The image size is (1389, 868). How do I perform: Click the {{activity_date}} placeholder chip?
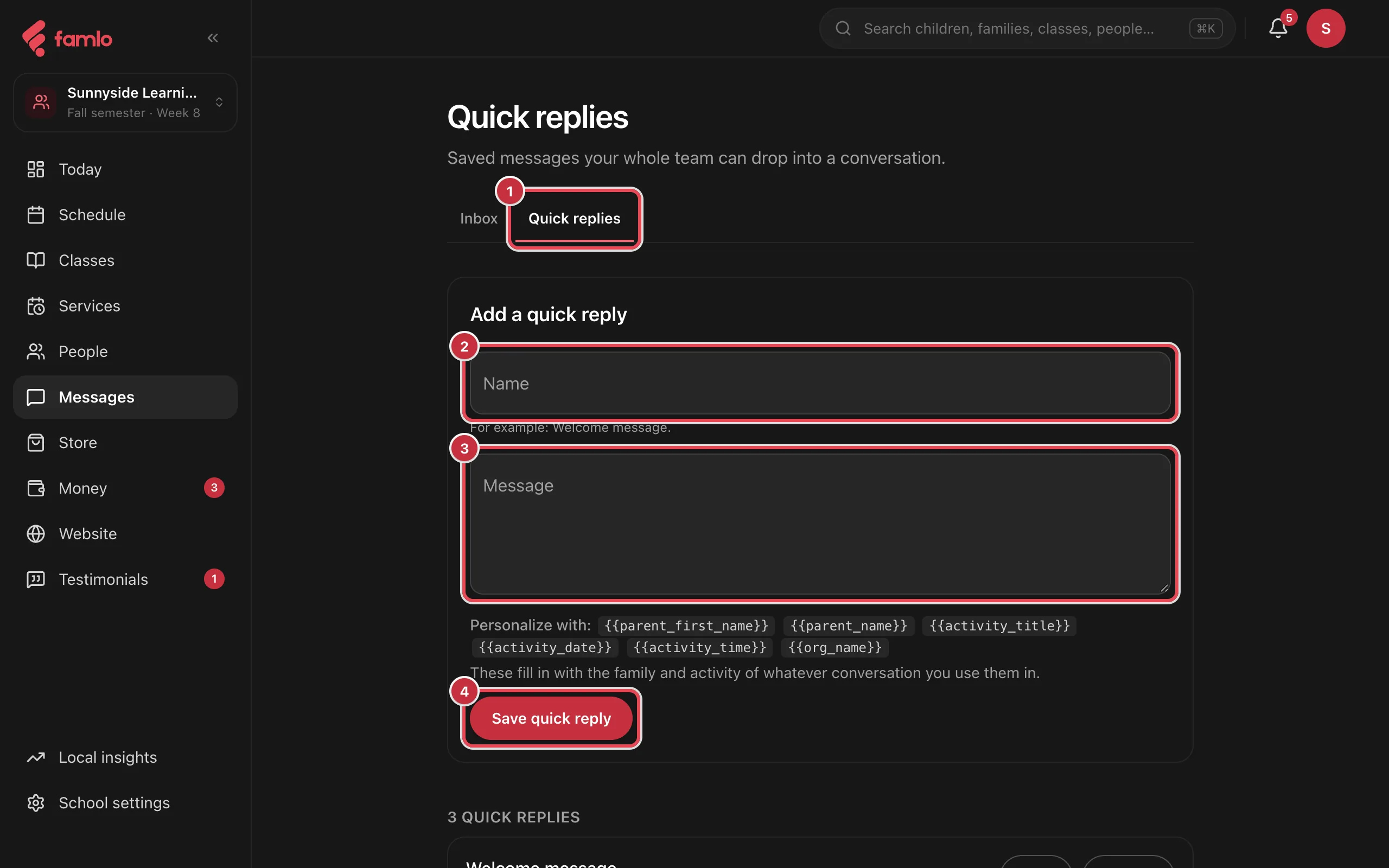pos(545,648)
